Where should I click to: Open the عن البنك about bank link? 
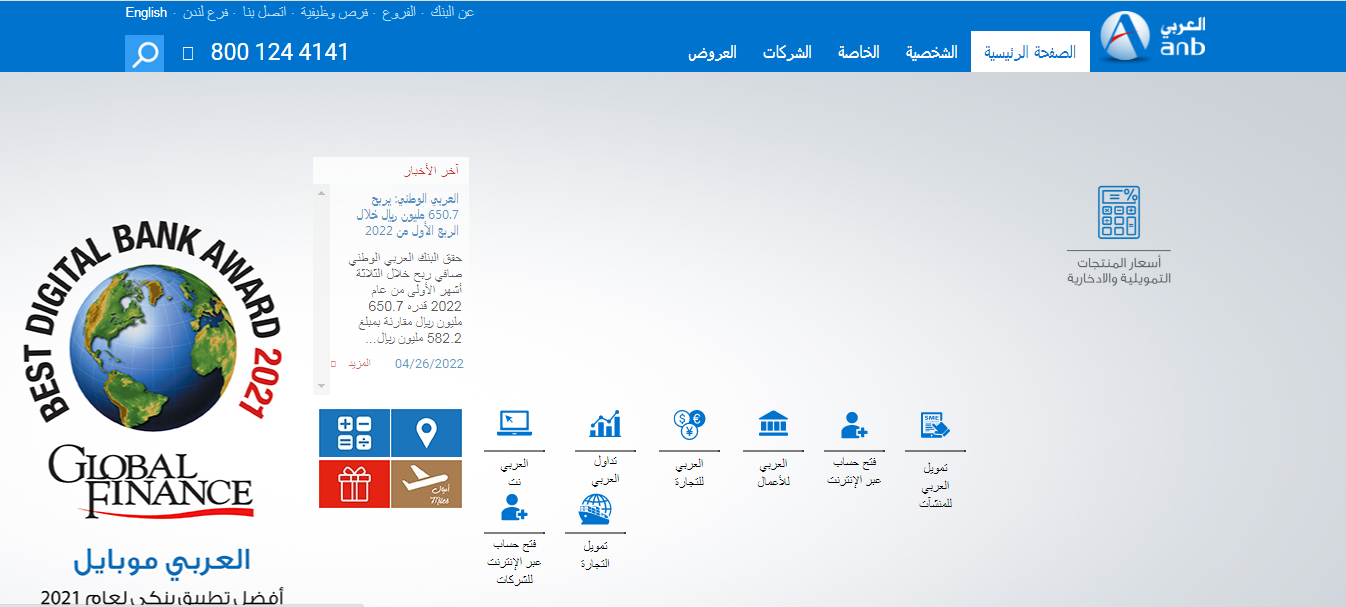click(453, 13)
